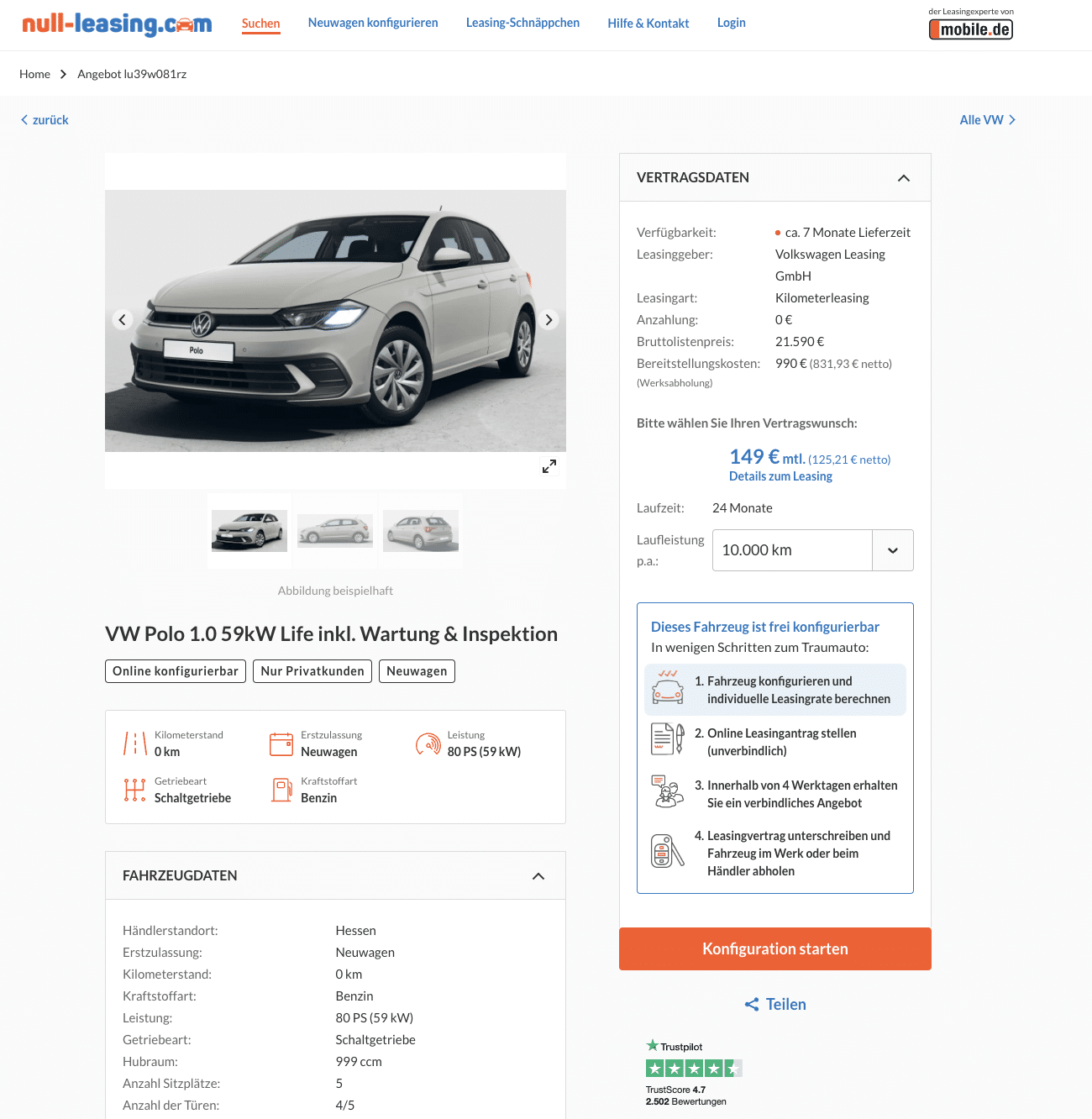The height and width of the screenshot is (1119, 1092).
Task: Click the Angebot lu39w081rz breadcrumb
Action: pos(132,74)
